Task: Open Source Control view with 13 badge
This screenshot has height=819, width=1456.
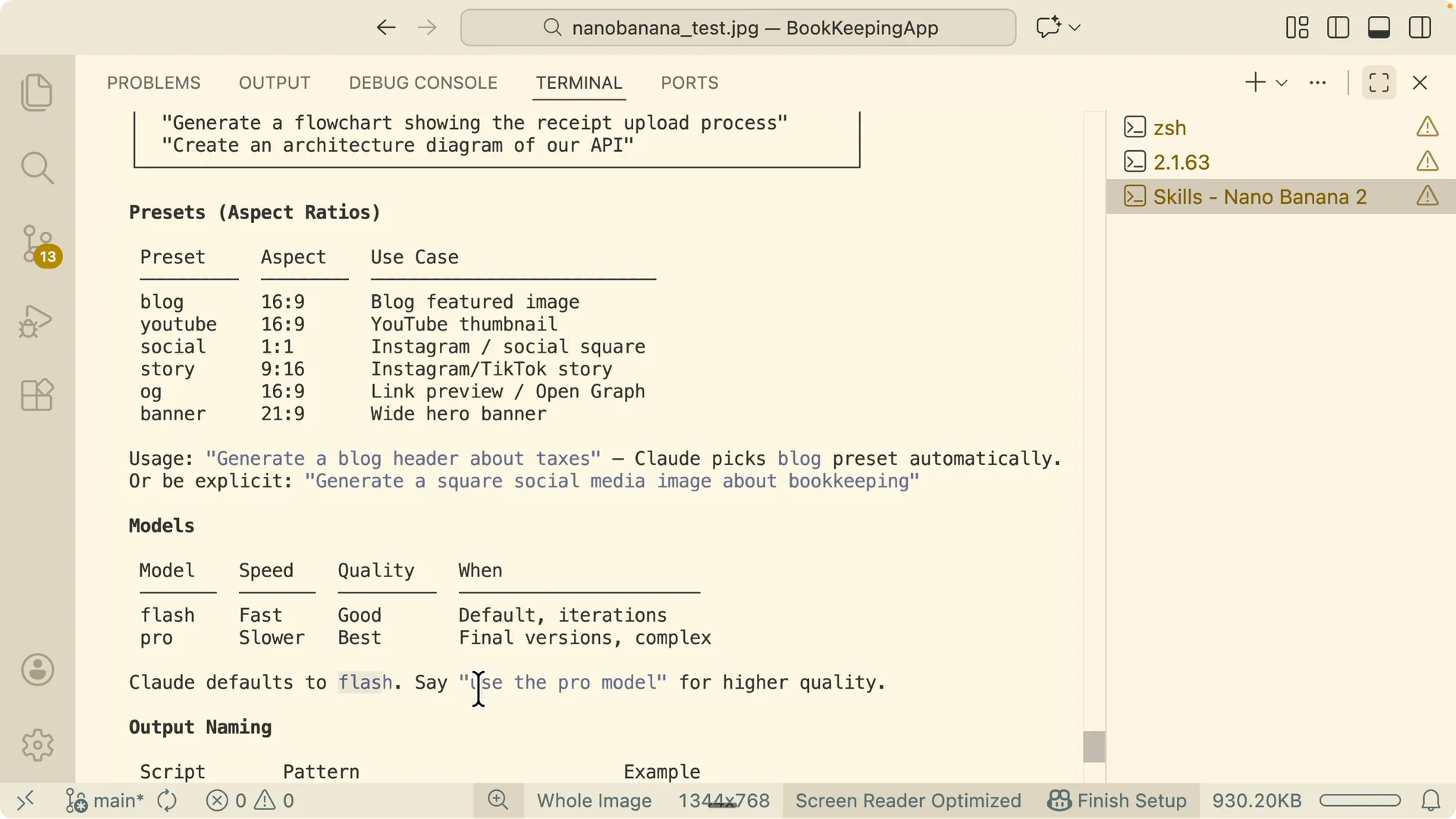Action: point(39,246)
